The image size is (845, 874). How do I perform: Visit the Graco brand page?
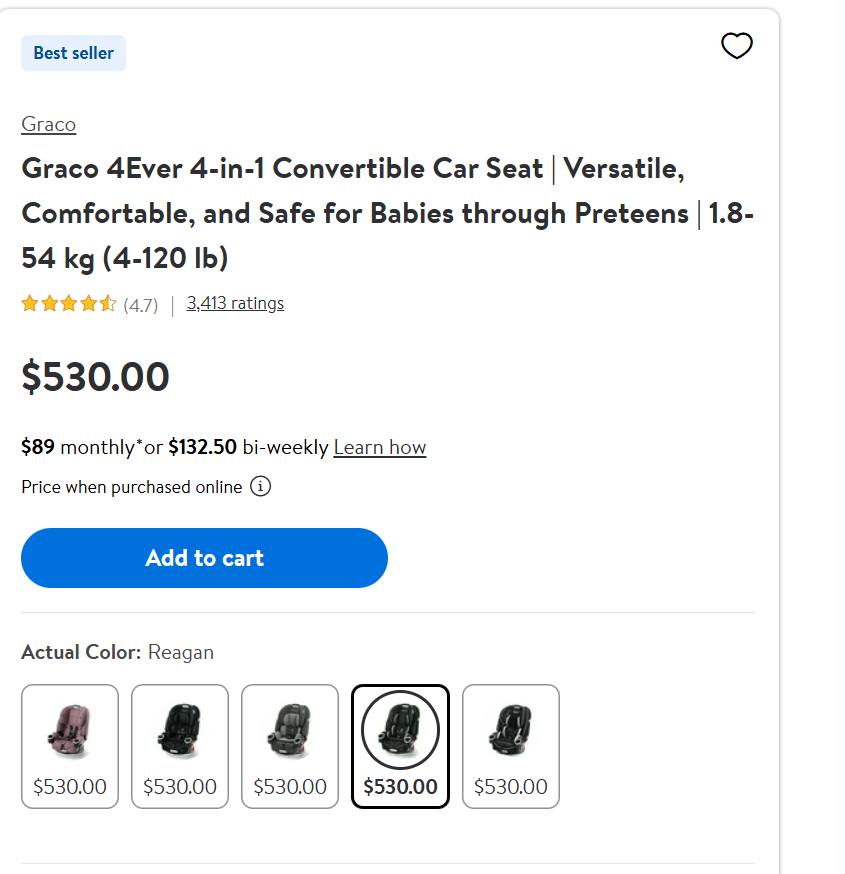tap(48, 123)
